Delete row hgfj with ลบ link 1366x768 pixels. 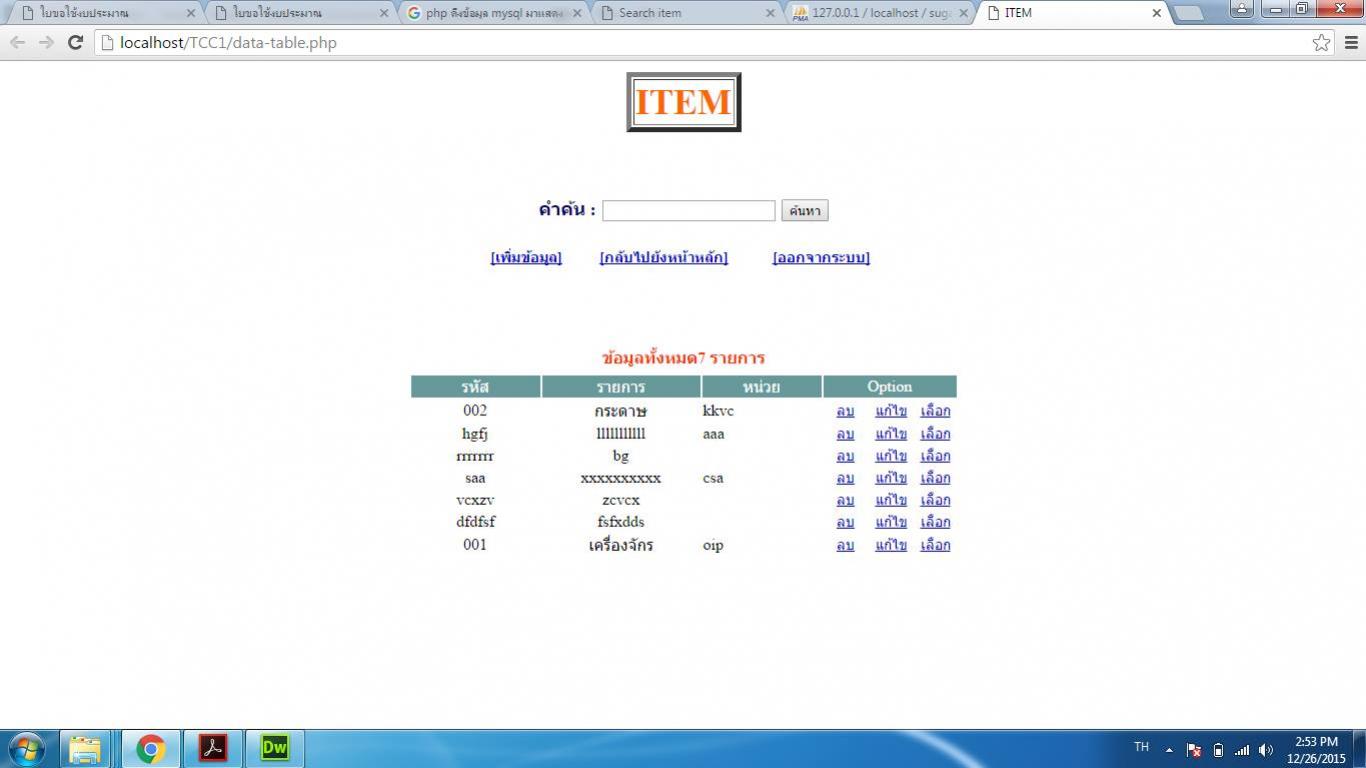[845, 434]
